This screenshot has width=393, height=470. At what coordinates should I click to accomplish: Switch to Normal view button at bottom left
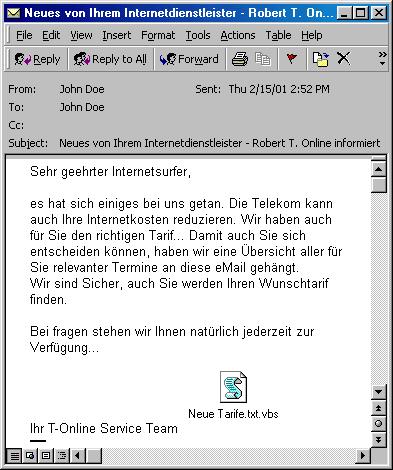(14, 455)
